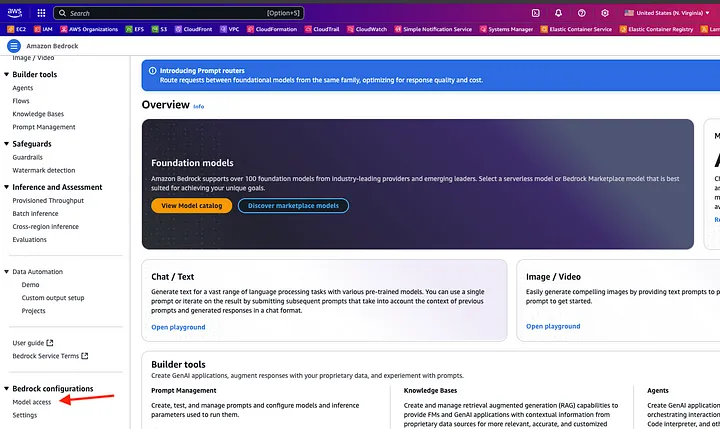
Task: Open Elastic Container Service shortcut
Action: 576,29
